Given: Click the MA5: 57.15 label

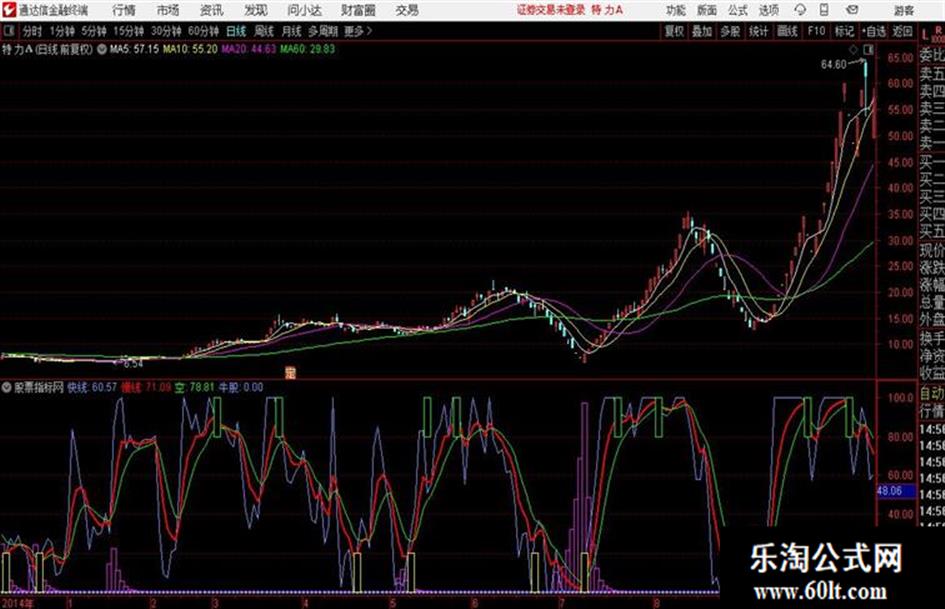Looking at the screenshot, I should click(134, 49).
